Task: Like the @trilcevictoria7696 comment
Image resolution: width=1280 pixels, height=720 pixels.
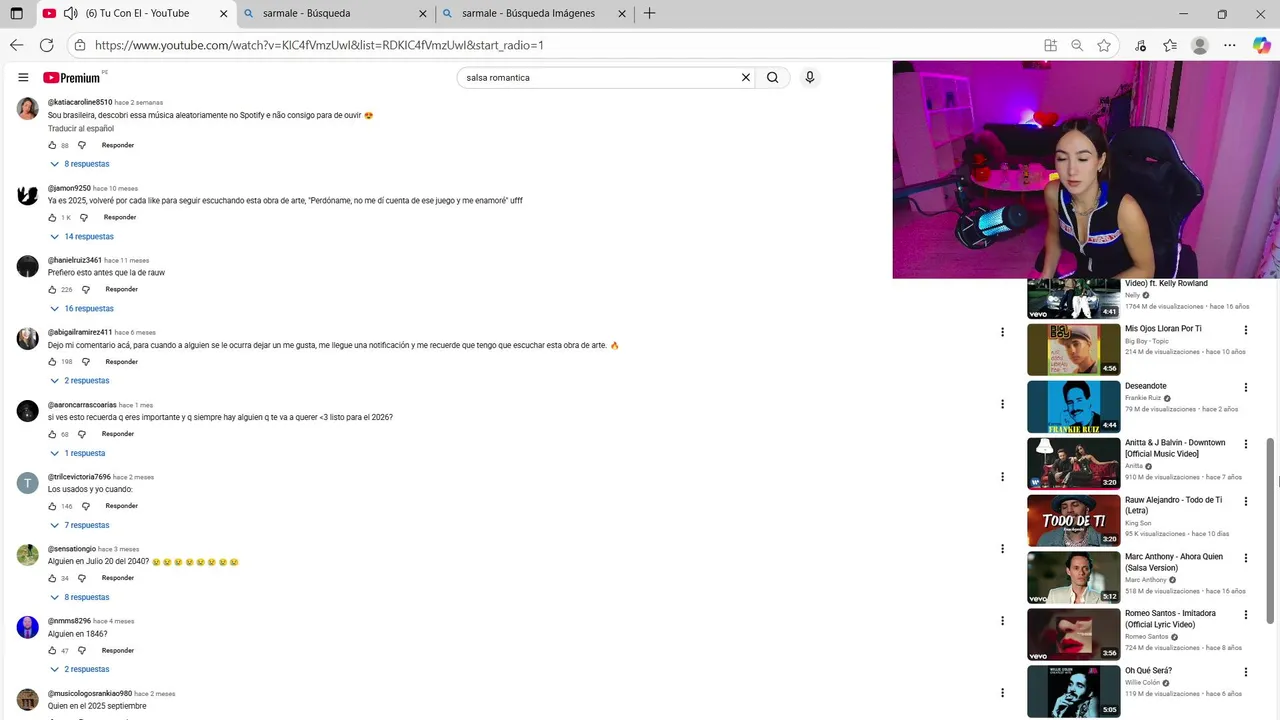Action: pyautogui.click(x=52, y=506)
